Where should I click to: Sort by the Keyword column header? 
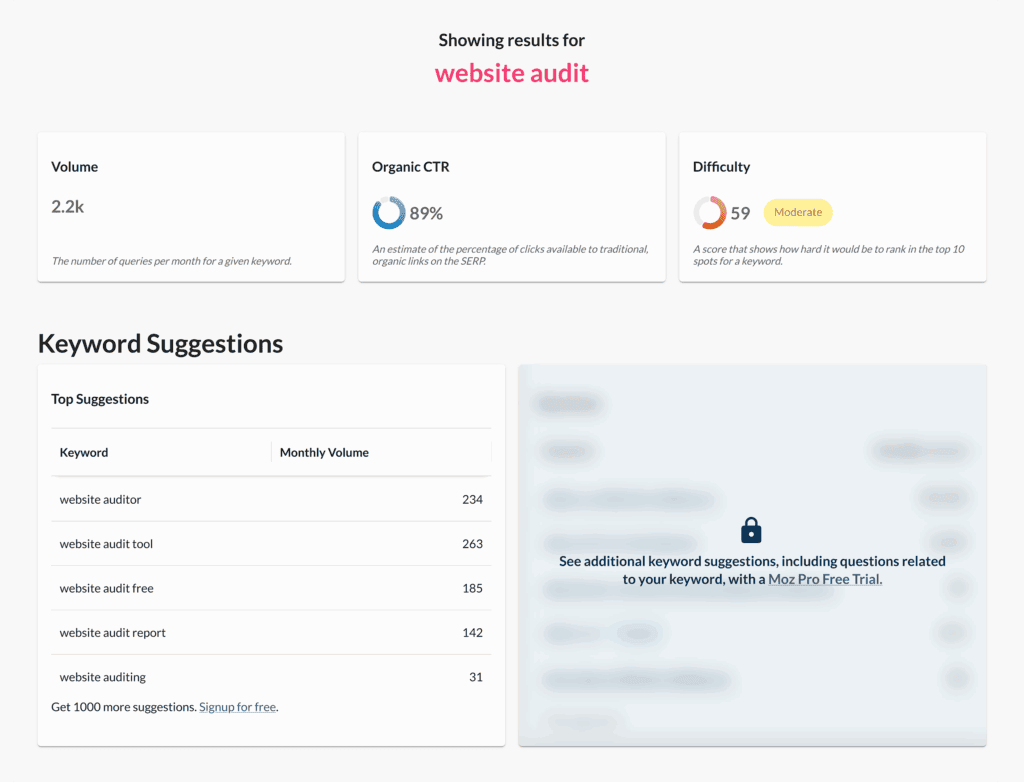(84, 453)
